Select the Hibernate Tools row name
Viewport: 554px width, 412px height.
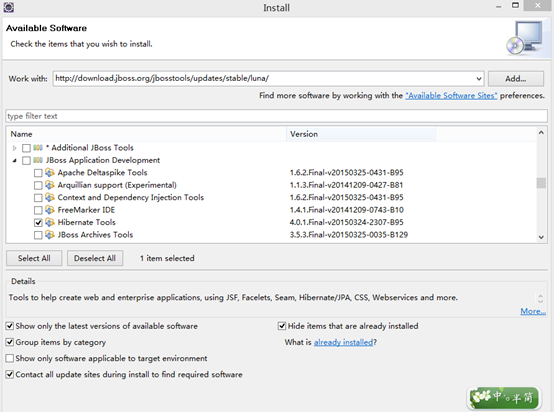click(87, 222)
